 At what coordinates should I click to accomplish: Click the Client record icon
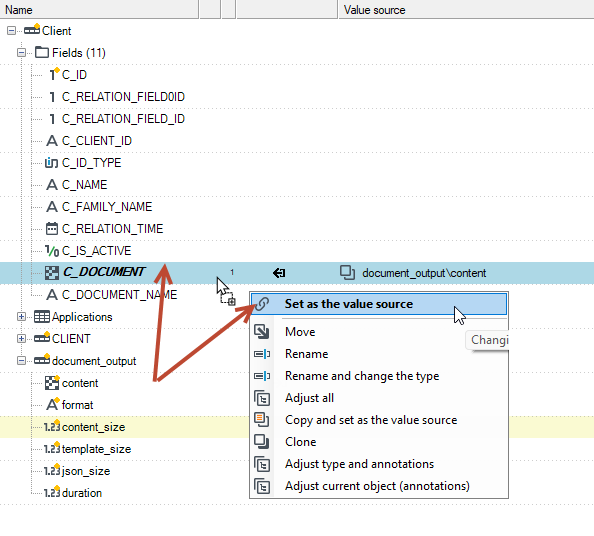32,29
